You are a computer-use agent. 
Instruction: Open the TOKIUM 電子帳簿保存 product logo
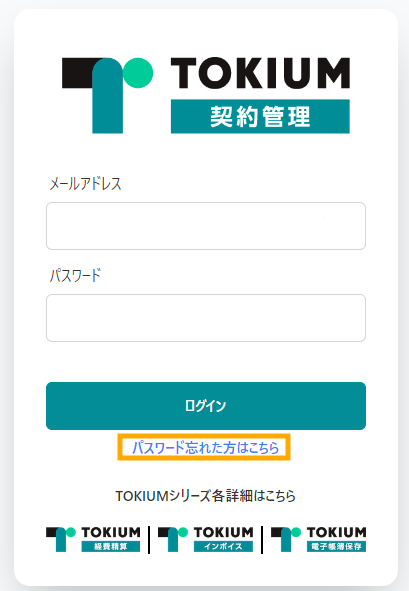(x=319, y=539)
